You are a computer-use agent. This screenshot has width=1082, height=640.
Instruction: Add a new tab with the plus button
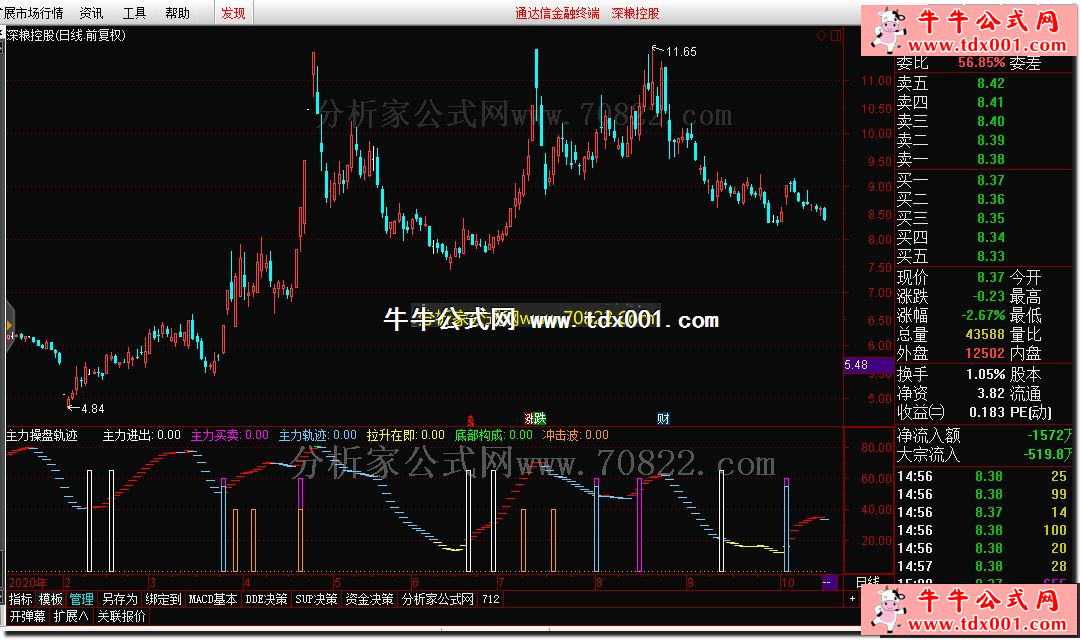(x=852, y=599)
